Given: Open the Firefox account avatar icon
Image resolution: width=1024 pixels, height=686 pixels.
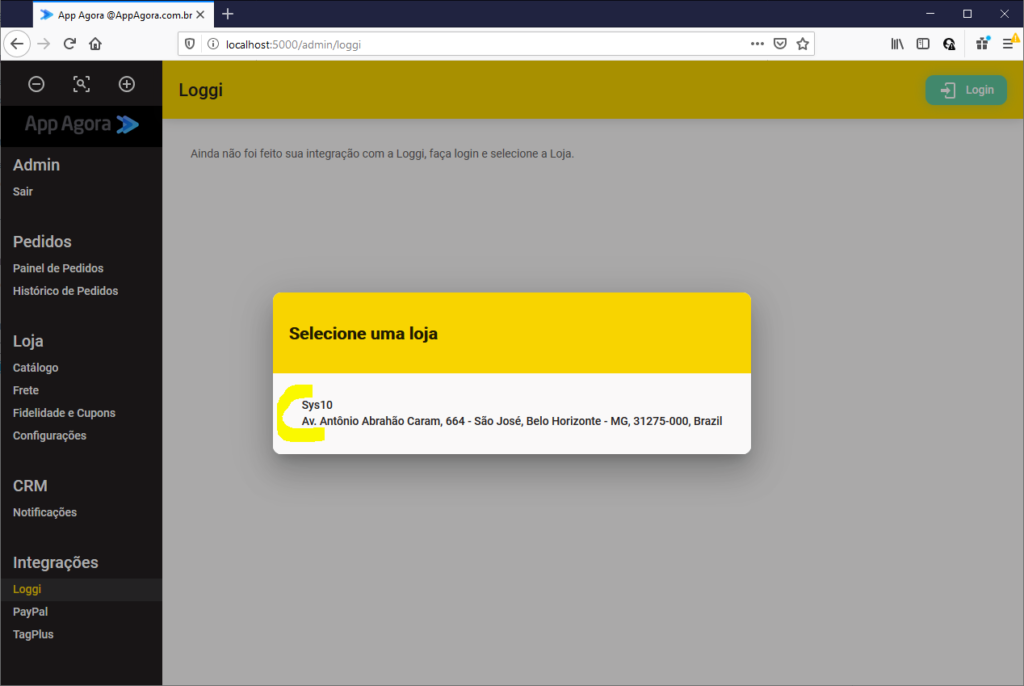Looking at the screenshot, I should pos(949,44).
